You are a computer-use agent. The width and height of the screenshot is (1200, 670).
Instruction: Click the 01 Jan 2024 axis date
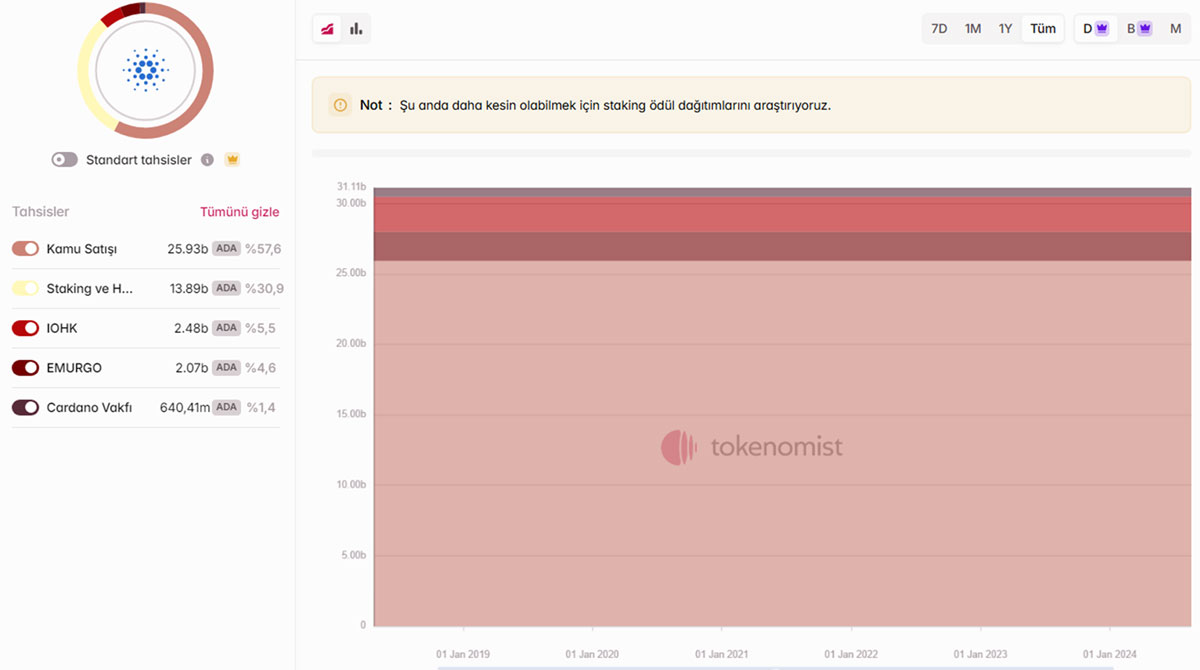1110,654
